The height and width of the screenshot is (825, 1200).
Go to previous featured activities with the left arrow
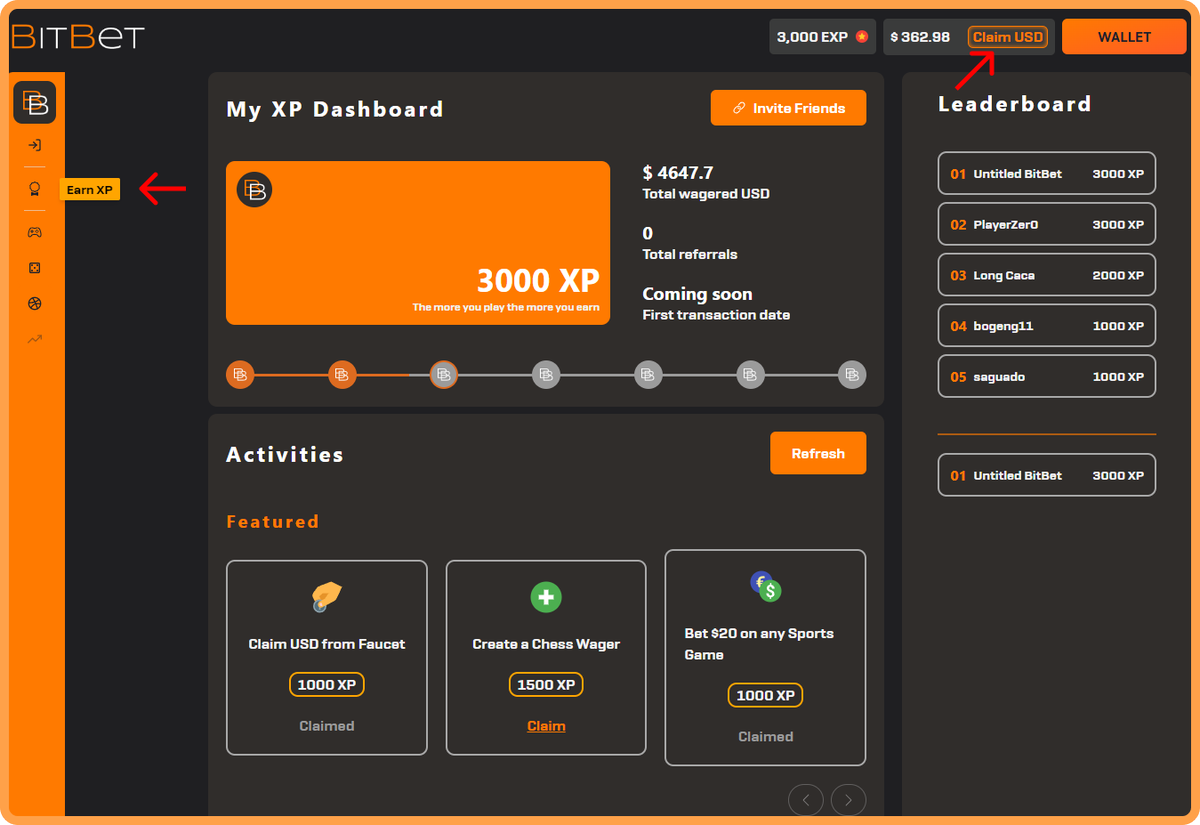806,800
